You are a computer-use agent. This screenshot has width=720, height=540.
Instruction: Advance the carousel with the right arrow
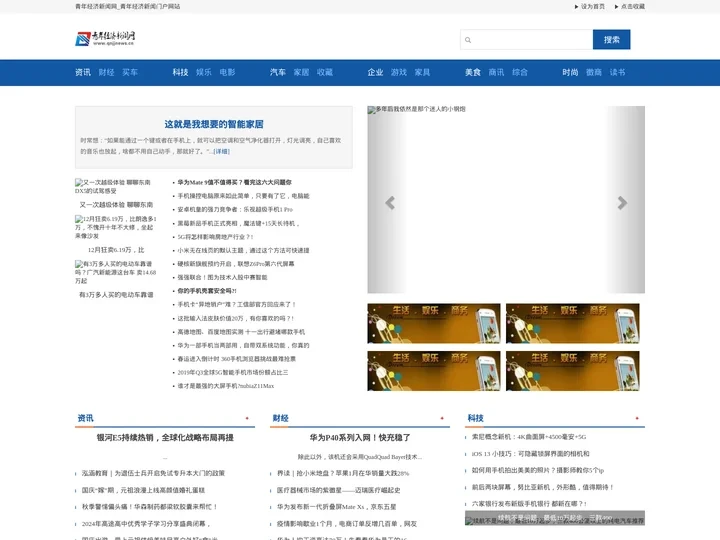[622, 202]
